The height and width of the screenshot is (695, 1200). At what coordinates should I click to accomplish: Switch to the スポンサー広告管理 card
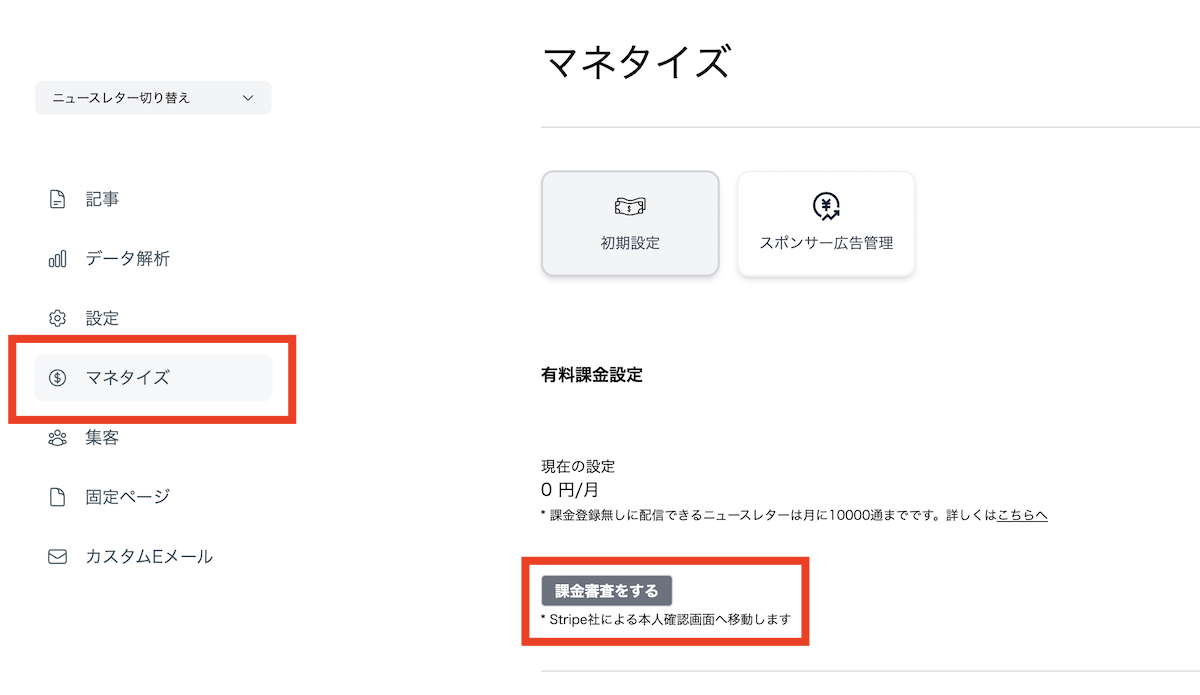point(824,223)
